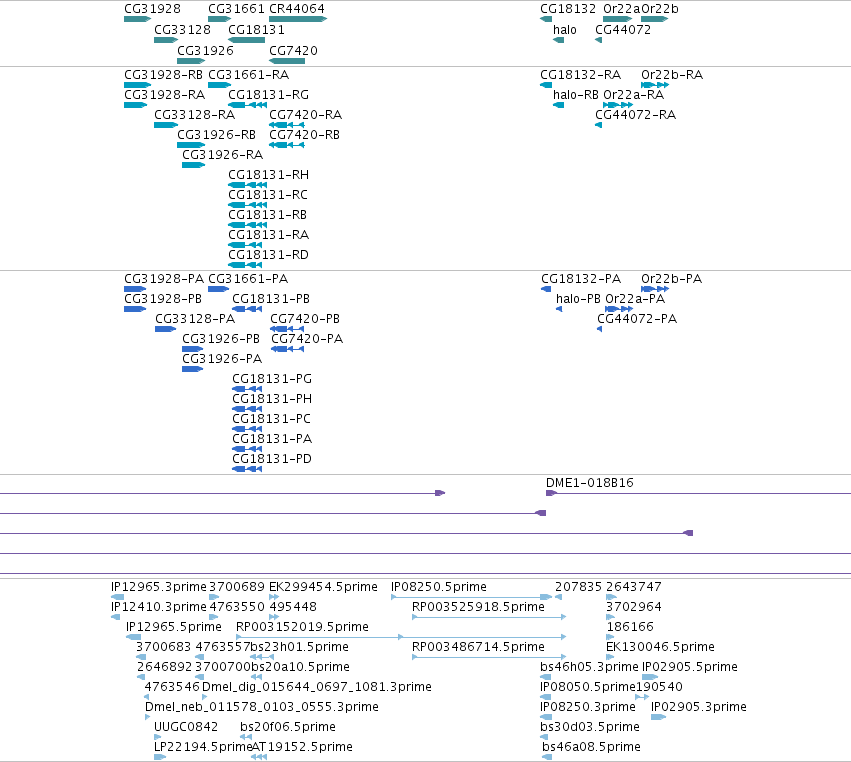This screenshot has width=851, height=762.
Task: Select the IP12965.3prime EST label
Action: (x=158, y=587)
